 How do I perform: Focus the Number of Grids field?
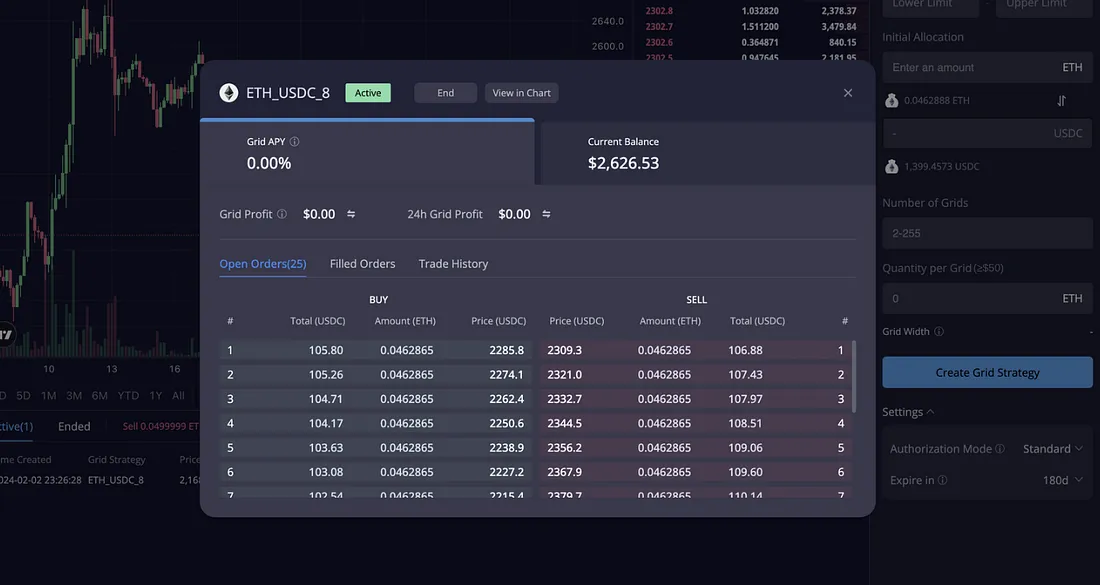pyautogui.click(x=987, y=233)
